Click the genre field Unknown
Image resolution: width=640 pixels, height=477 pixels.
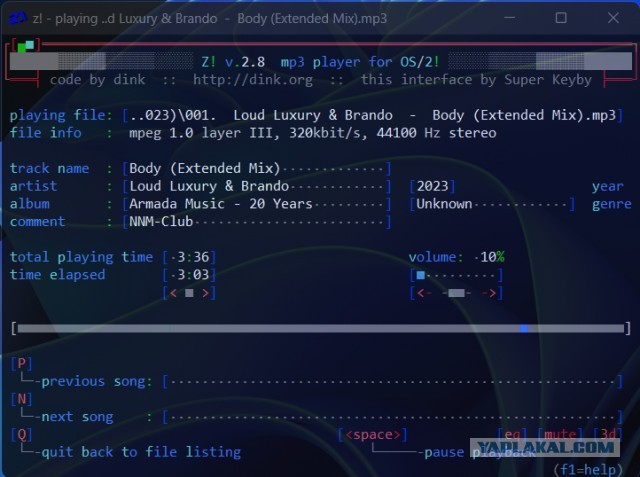(492, 204)
